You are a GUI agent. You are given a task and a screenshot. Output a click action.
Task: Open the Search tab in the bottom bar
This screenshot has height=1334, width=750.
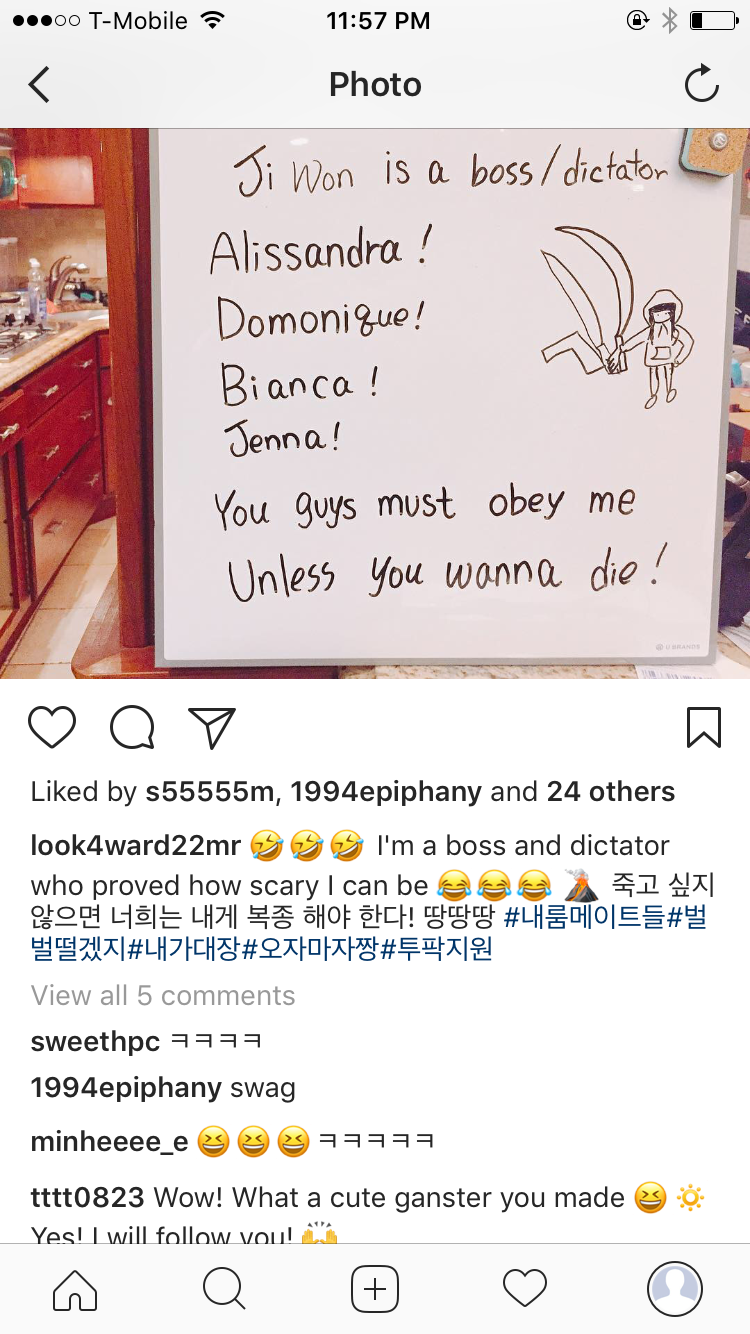(x=224, y=1289)
